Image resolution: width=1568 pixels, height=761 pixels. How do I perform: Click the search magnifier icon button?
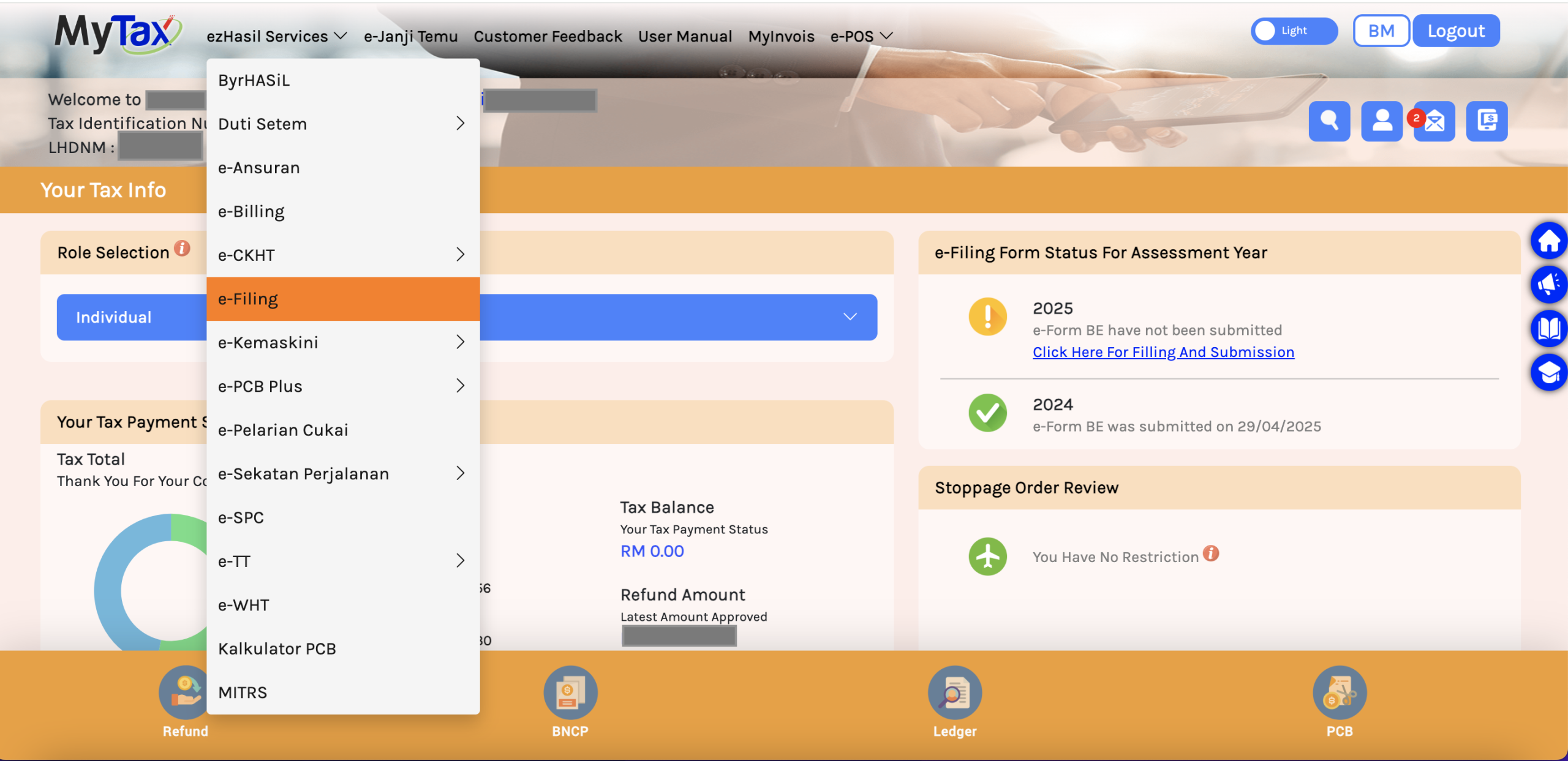[x=1329, y=121]
